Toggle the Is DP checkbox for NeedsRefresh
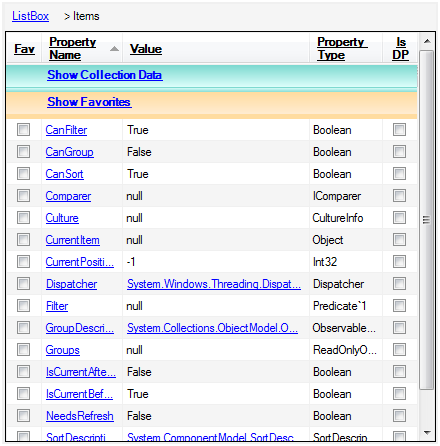 (399, 416)
